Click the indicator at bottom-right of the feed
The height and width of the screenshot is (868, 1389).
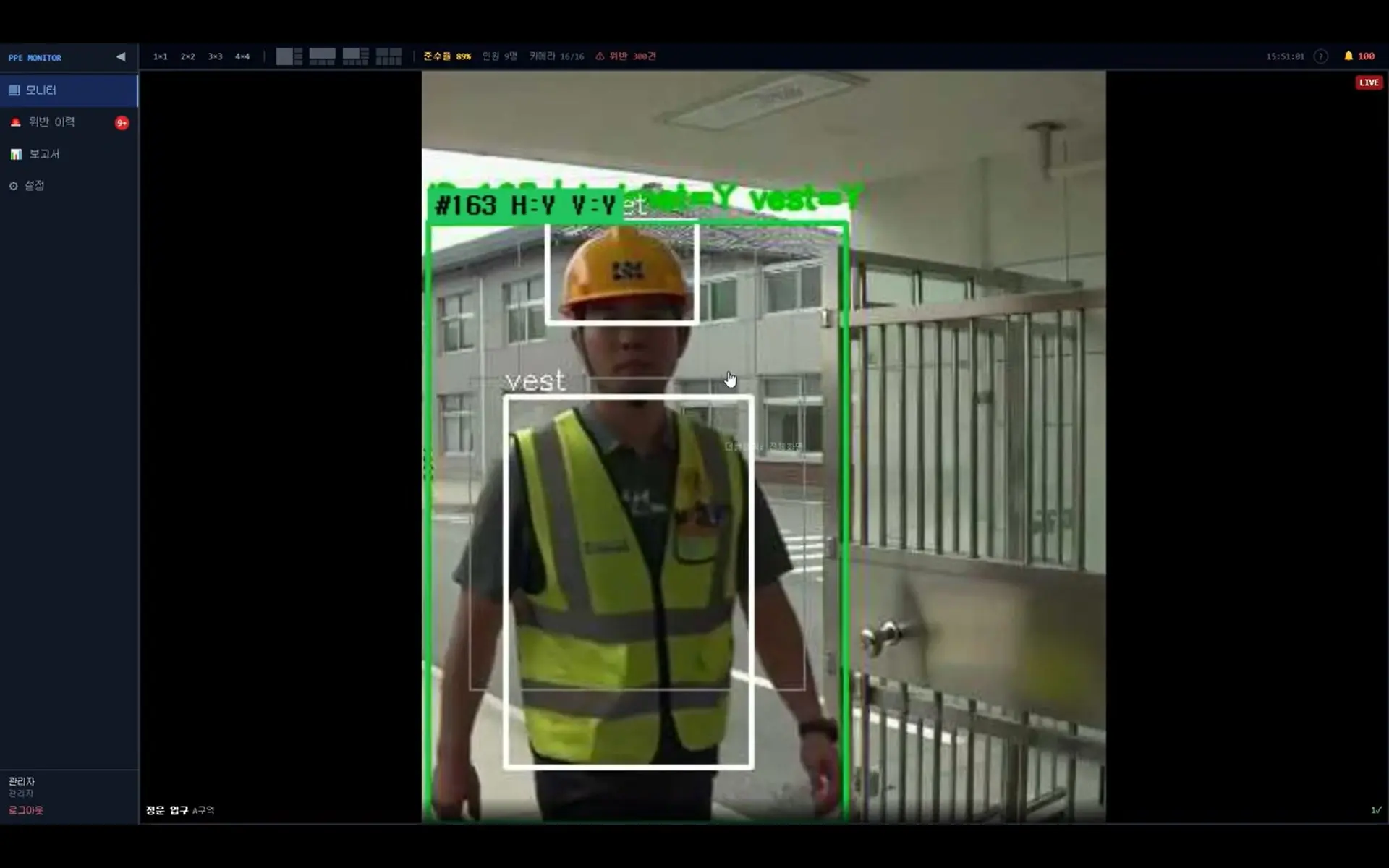[1376, 810]
